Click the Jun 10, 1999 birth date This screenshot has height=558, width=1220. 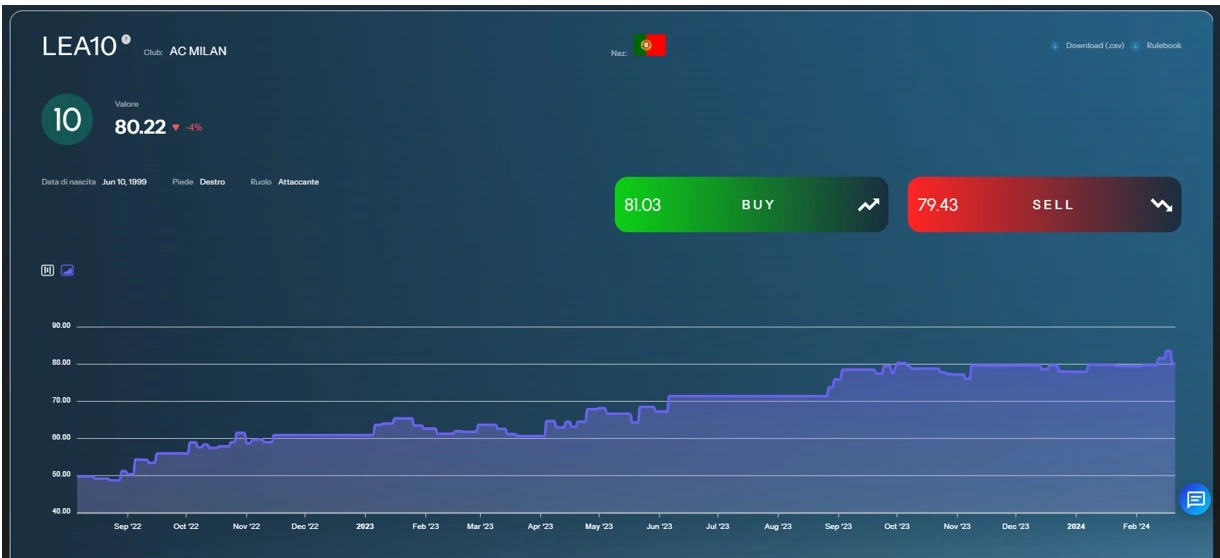click(124, 182)
